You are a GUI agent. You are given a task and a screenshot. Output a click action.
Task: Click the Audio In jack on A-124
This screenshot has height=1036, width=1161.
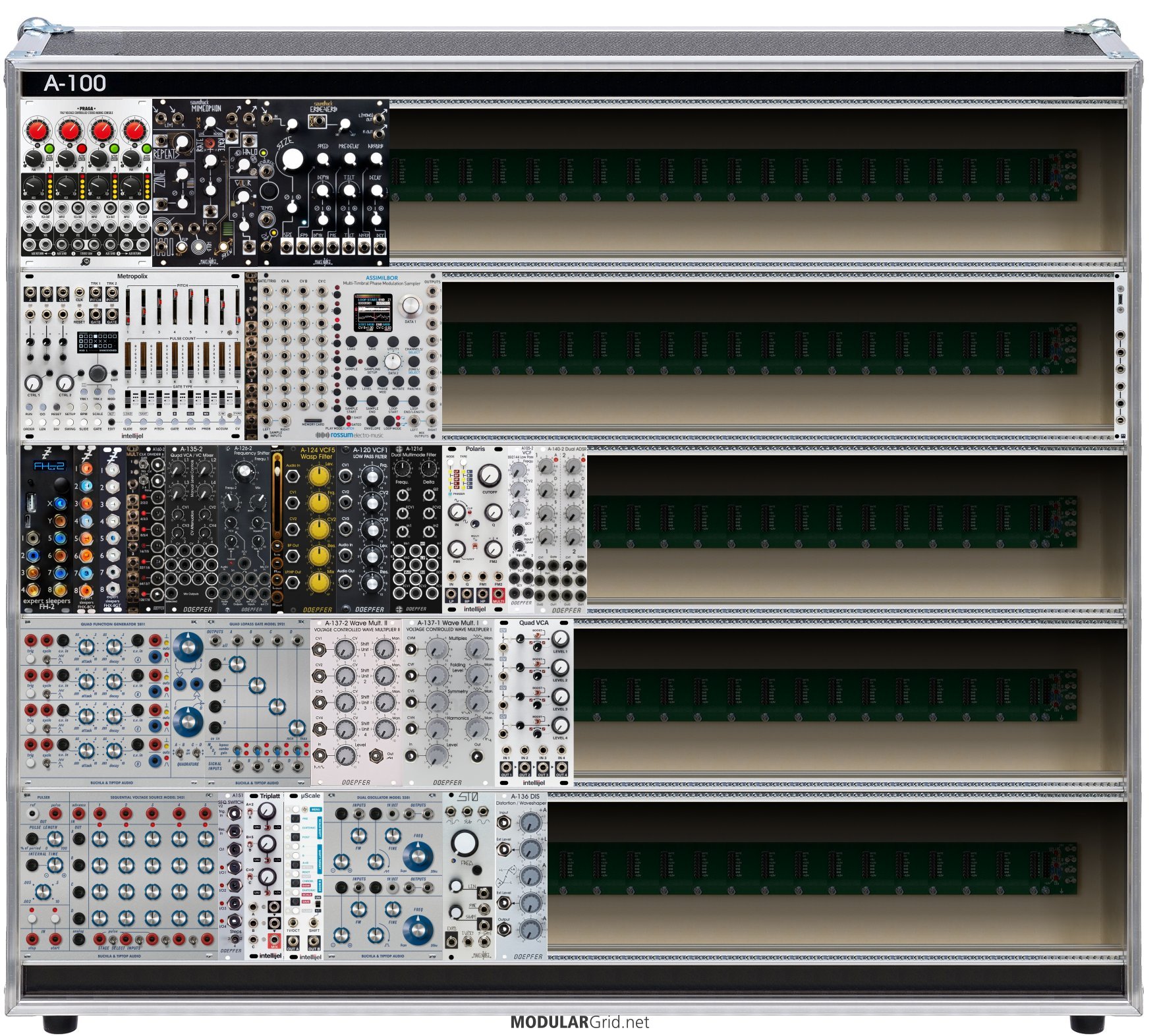point(292,476)
